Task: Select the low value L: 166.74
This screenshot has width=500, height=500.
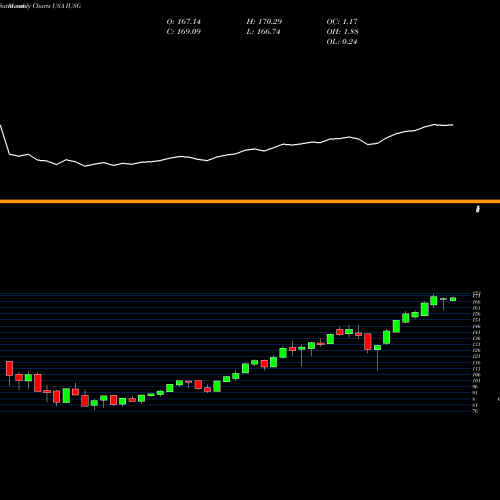Action: (x=264, y=32)
